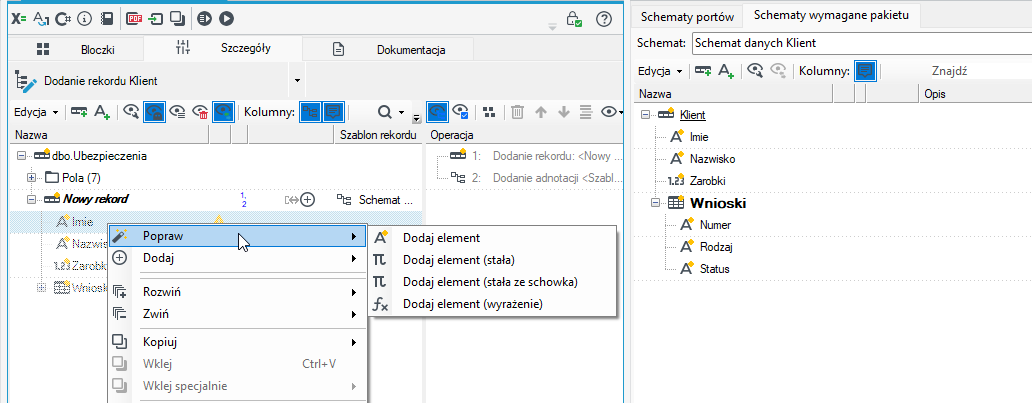Image resolution: width=1032 pixels, height=403 pixels.
Task: Click the copy windows icon in top toolbar
Action: tap(177, 19)
